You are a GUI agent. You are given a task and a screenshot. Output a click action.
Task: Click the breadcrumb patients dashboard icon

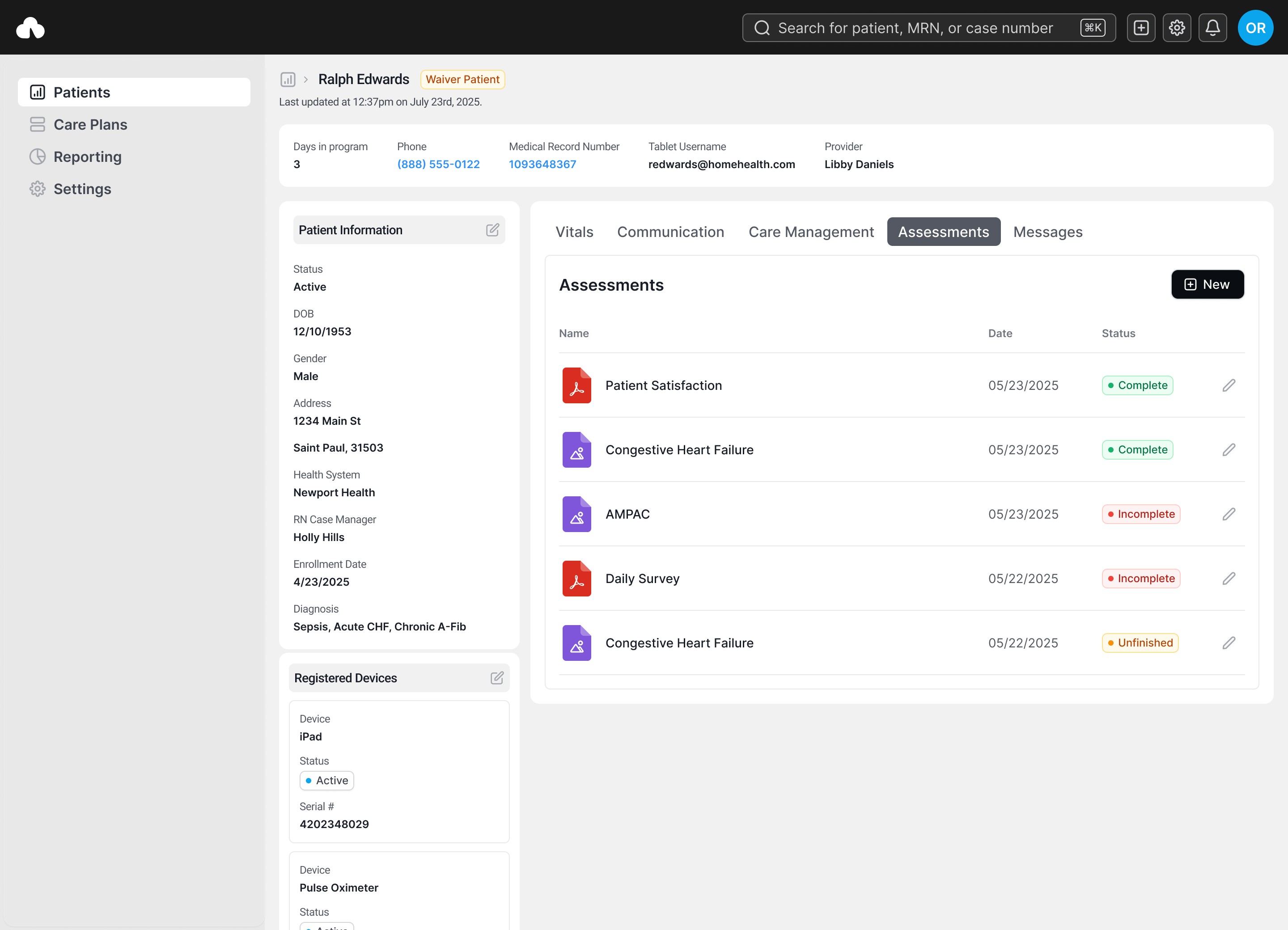pos(288,80)
